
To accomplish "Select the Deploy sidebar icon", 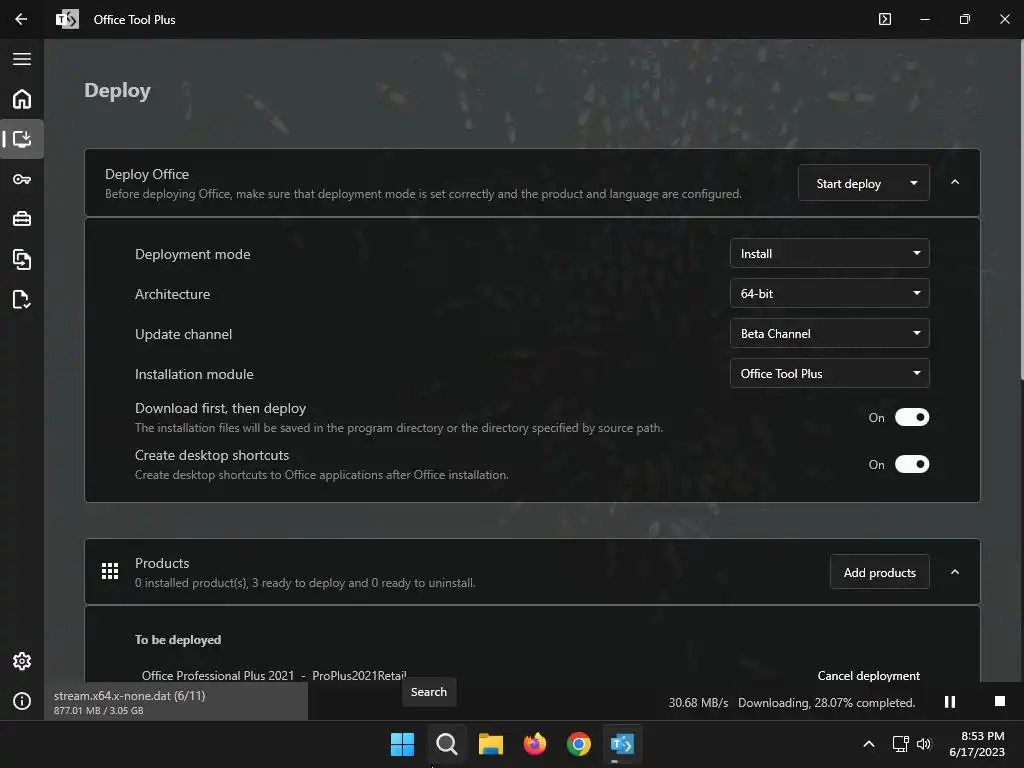I will tap(22, 139).
